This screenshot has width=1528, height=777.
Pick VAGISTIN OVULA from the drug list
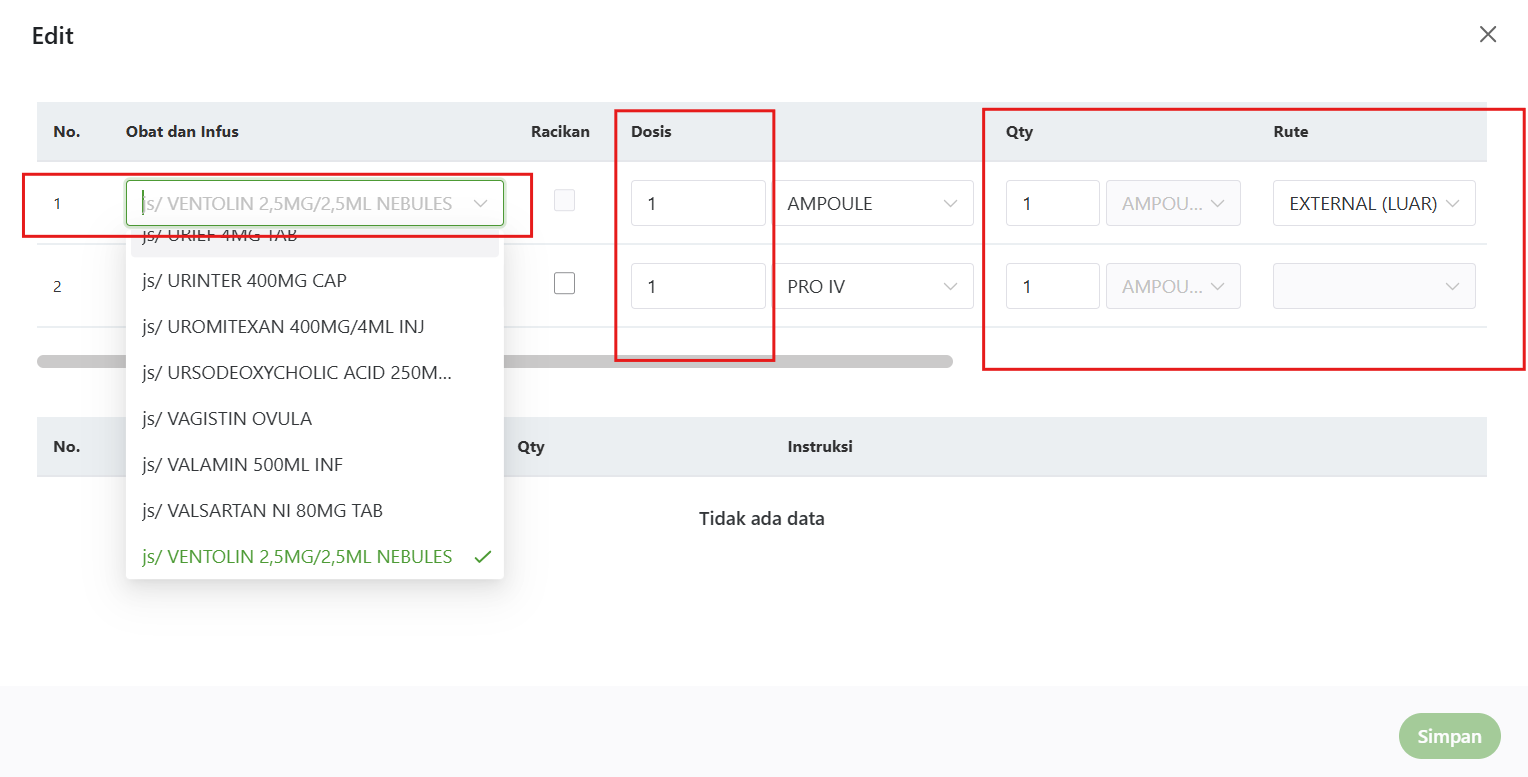[227, 419]
